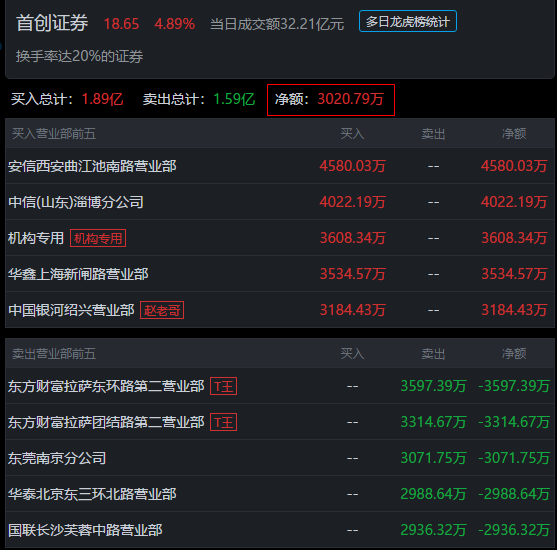This screenshot has width=557, height=550.
Task: Click T王 tag on 拉萨东环路 row
Action: 223,386
